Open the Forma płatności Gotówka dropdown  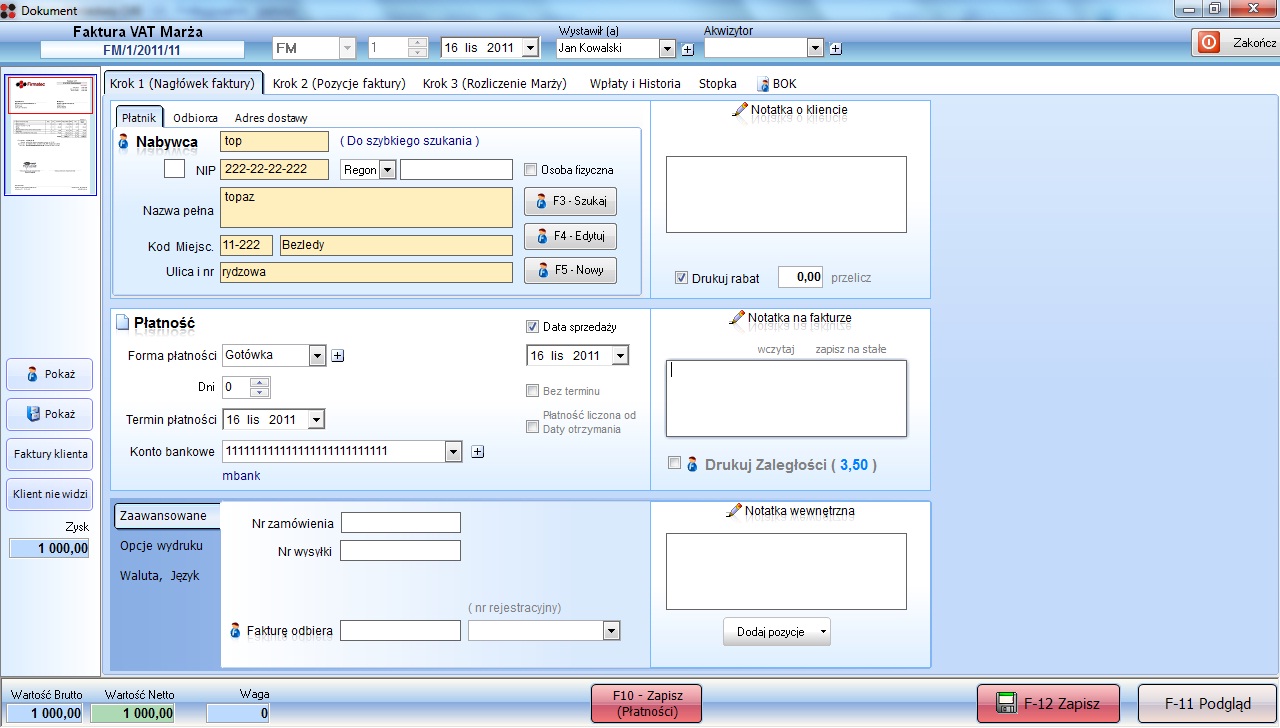(x=317, y=355)
